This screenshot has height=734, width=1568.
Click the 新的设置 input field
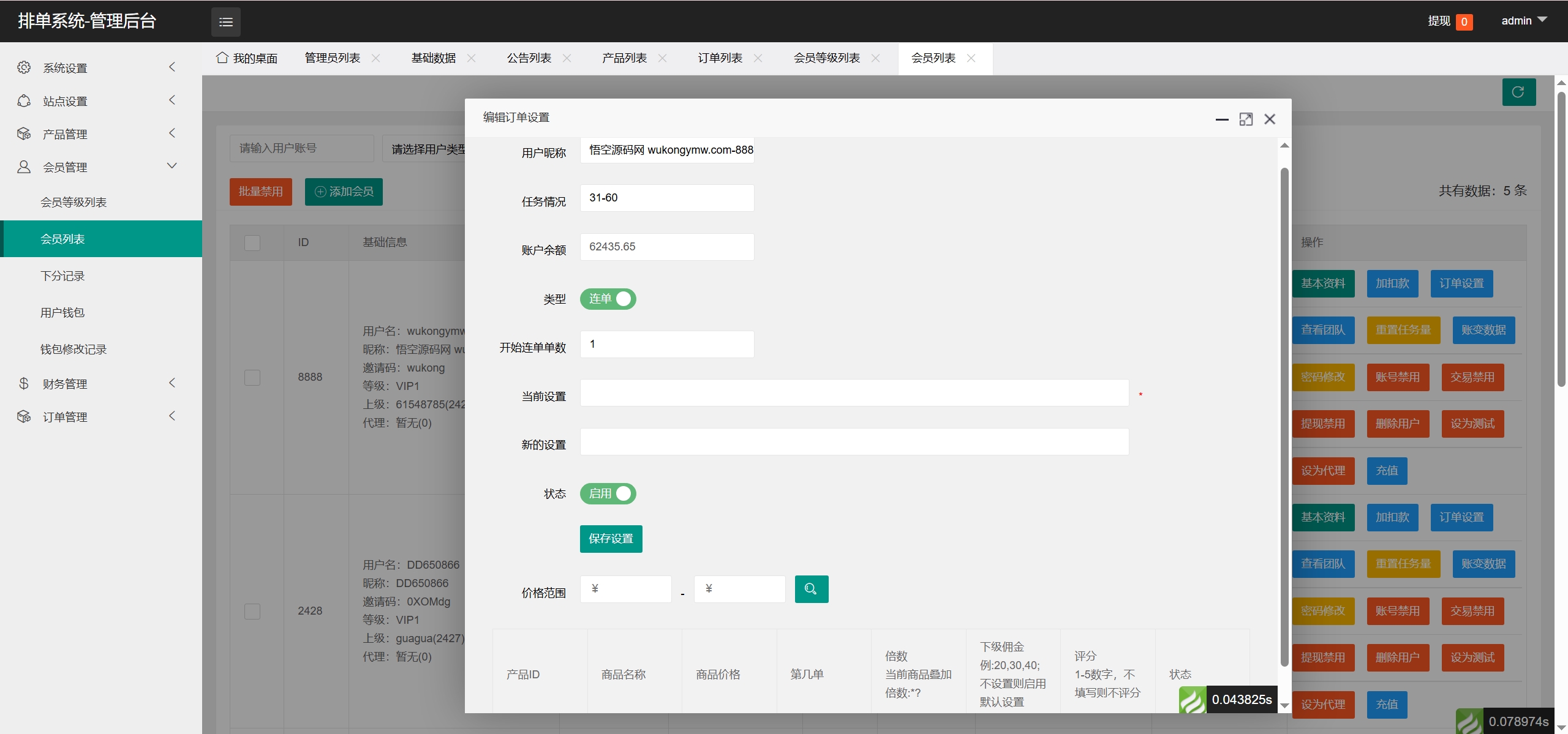click(854, 442)
